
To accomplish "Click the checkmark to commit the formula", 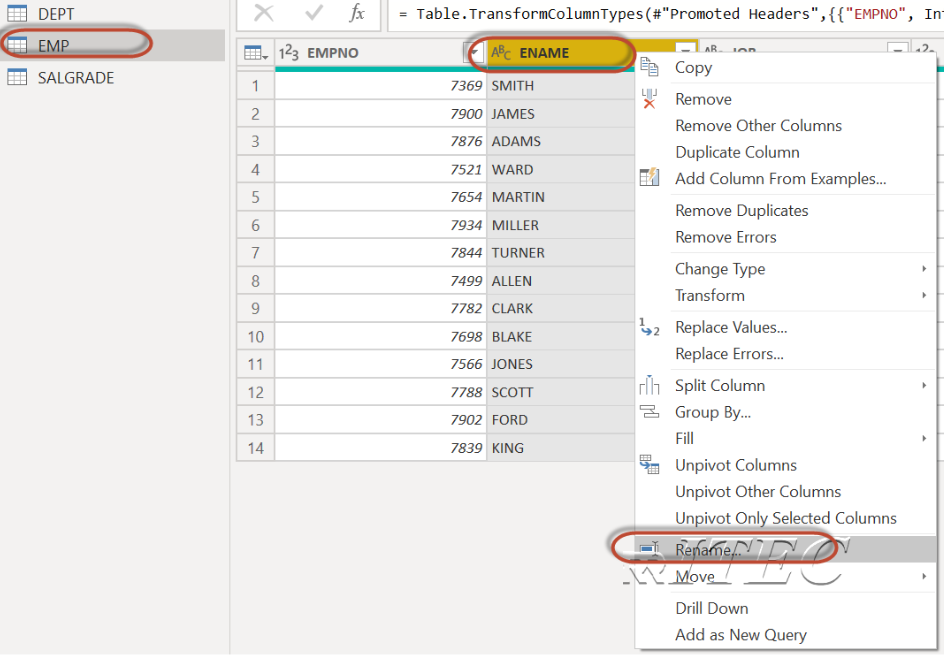I will (x=313, y=15).
